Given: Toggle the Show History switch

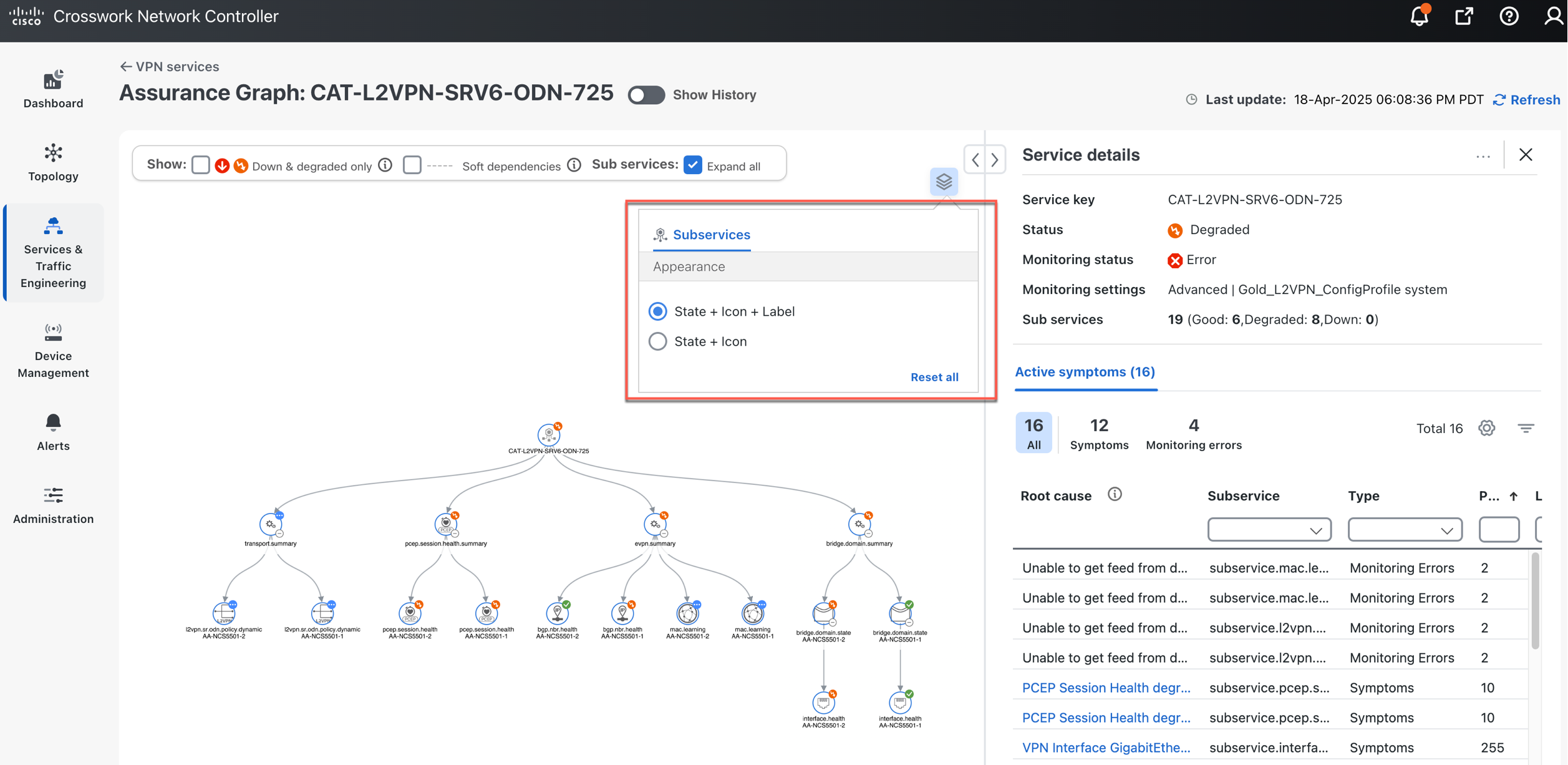Looking at the screenshot, I should pyautogui.click(x=646, y=95).
